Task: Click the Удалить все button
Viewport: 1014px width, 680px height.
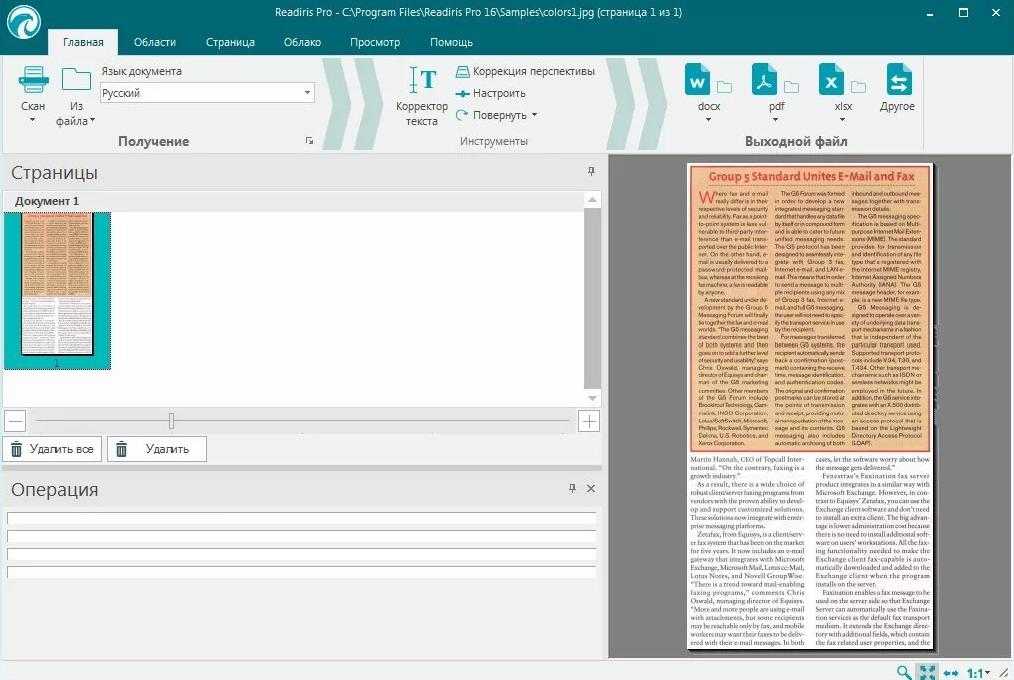Action: coord(52,449)
